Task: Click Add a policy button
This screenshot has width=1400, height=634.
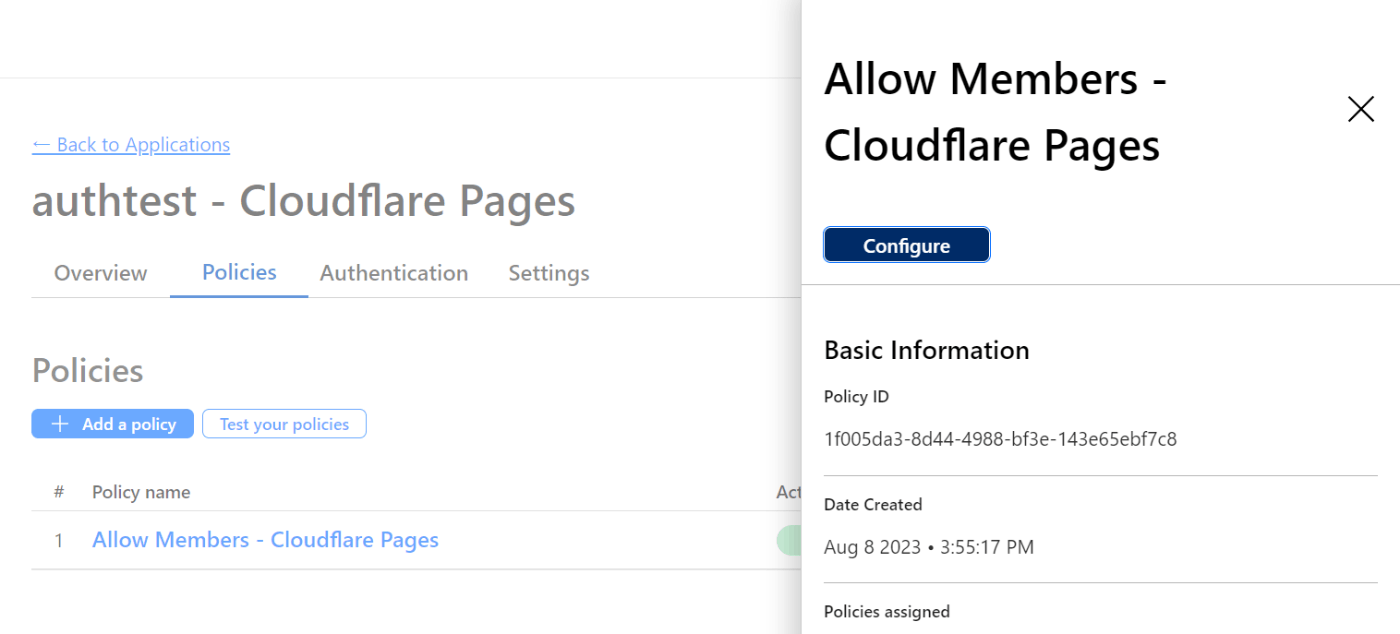Action: click(113, 424)
